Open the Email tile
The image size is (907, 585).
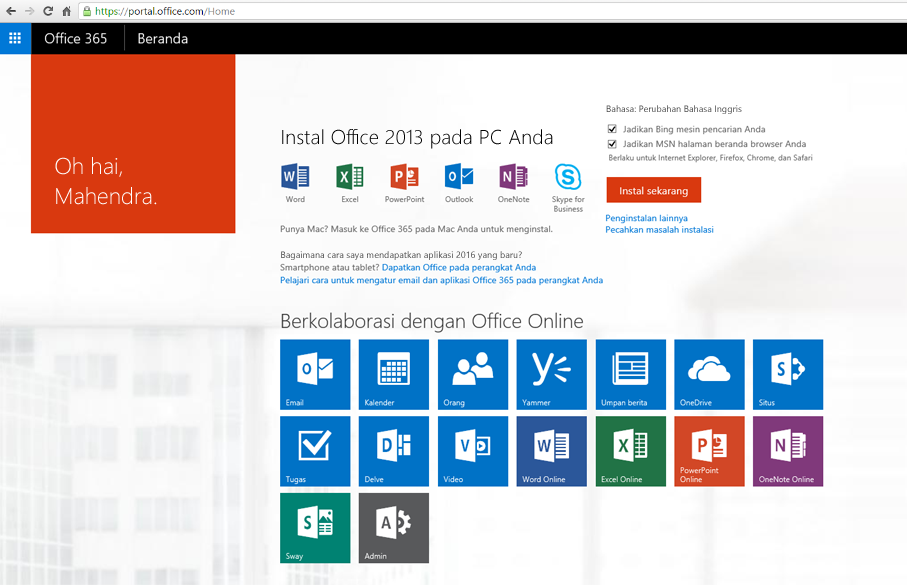coord(315,374)
